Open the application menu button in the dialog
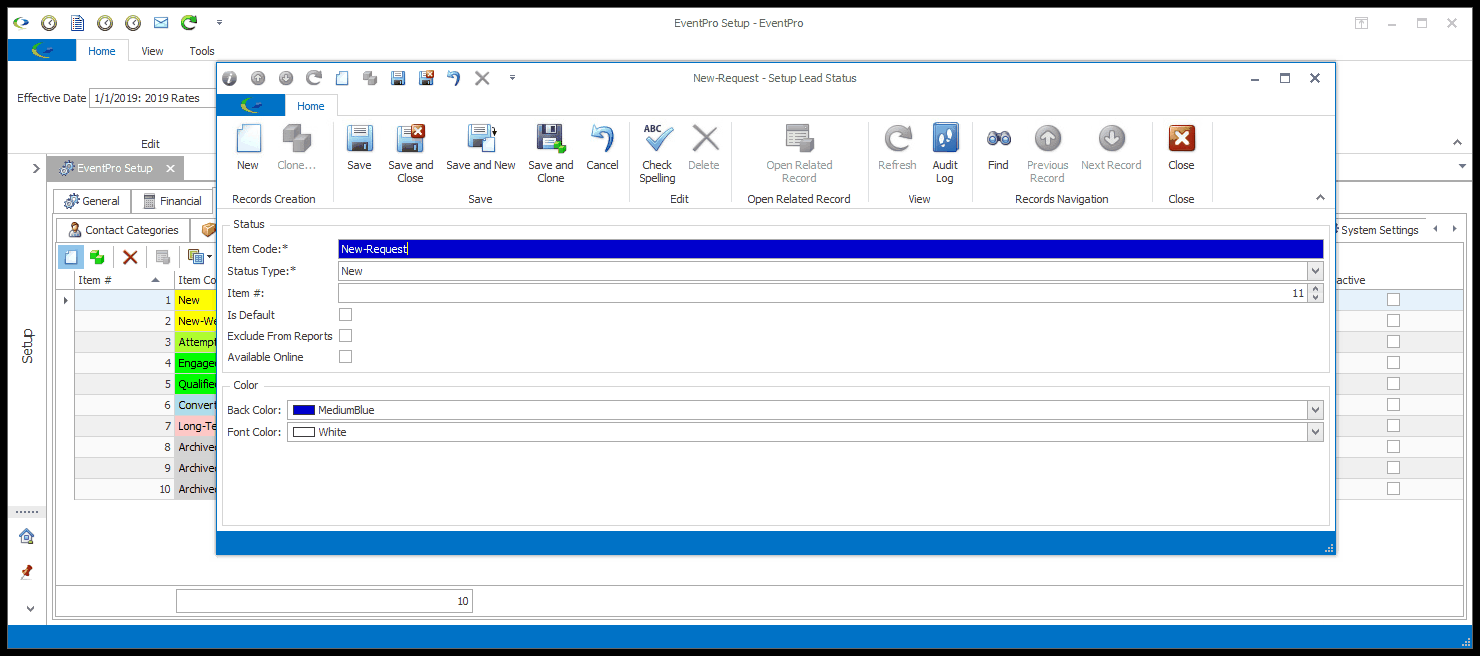The height and width of the screenshot is (656, 1480). pos(251,105)
